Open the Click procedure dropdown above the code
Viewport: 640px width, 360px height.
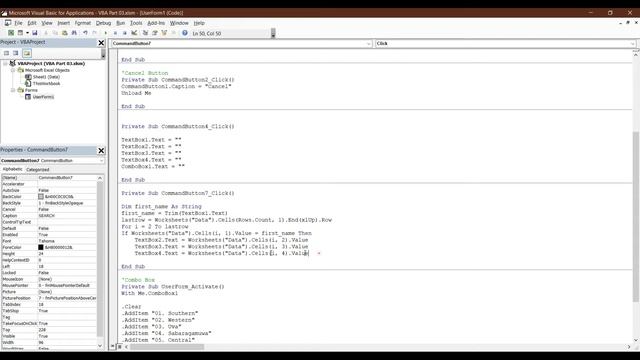[632, 44]
